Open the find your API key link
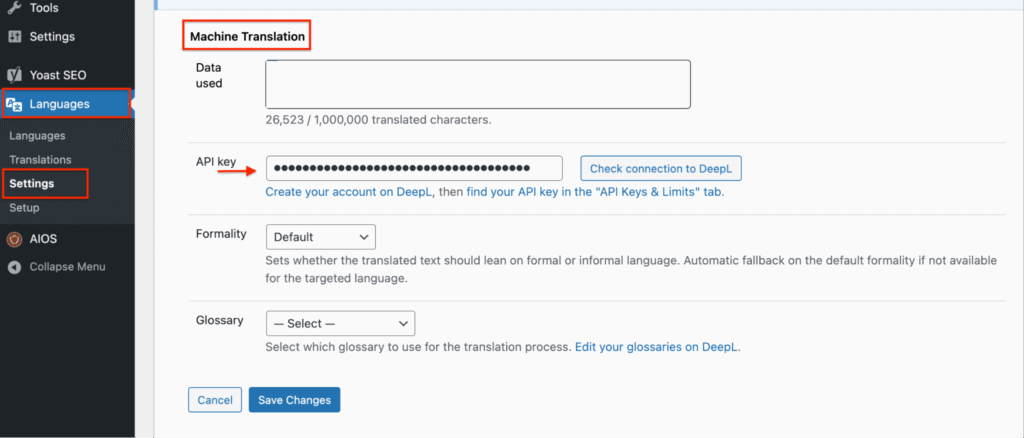 pos(595,193)
